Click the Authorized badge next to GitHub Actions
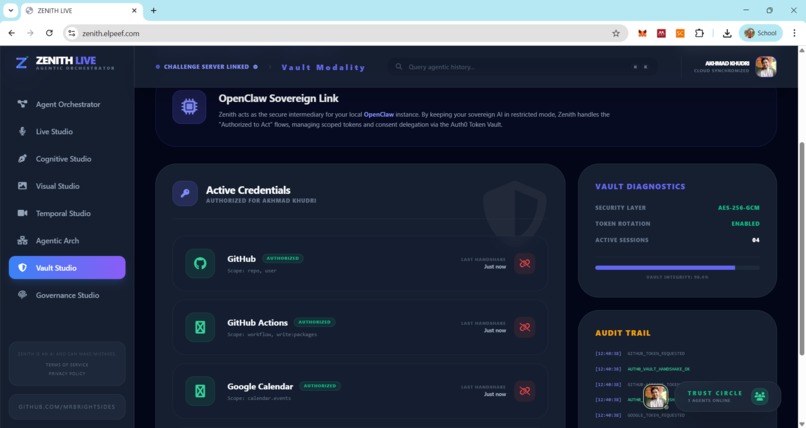Viewport: 806px width, 428px height. [315, 322]
